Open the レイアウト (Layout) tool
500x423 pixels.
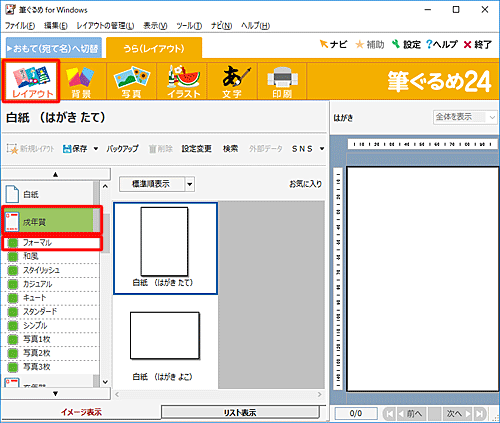click(x=31, y=81)
